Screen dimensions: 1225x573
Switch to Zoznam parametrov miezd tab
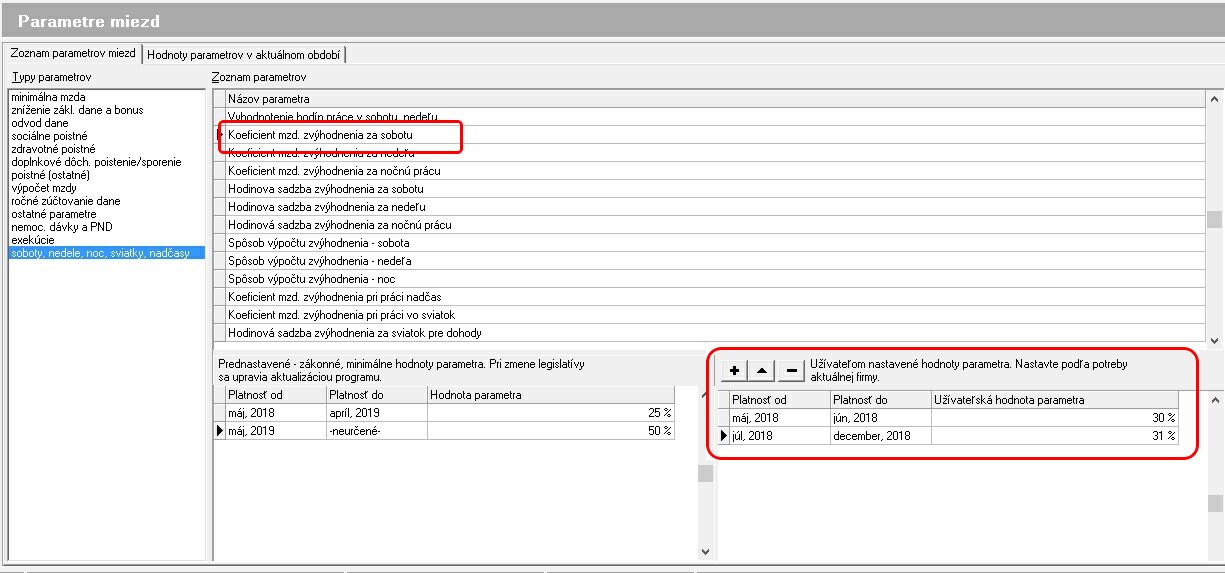point(71,54)
